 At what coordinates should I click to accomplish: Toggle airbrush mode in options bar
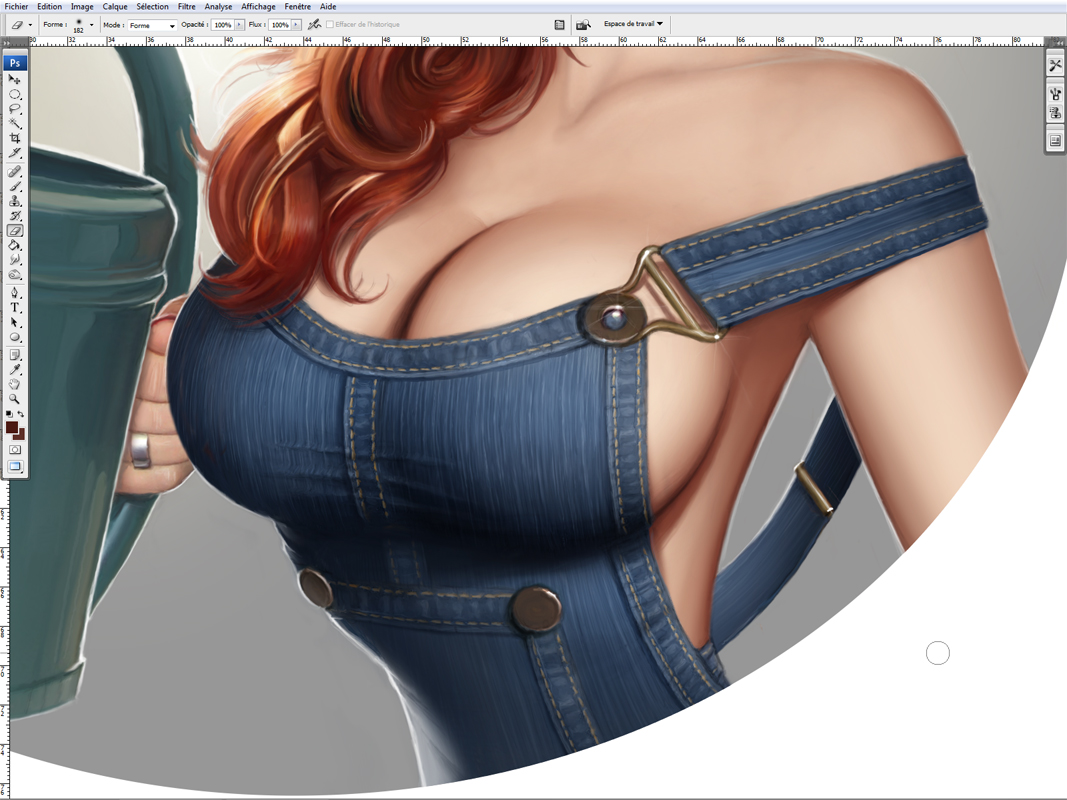pos(314,24)
